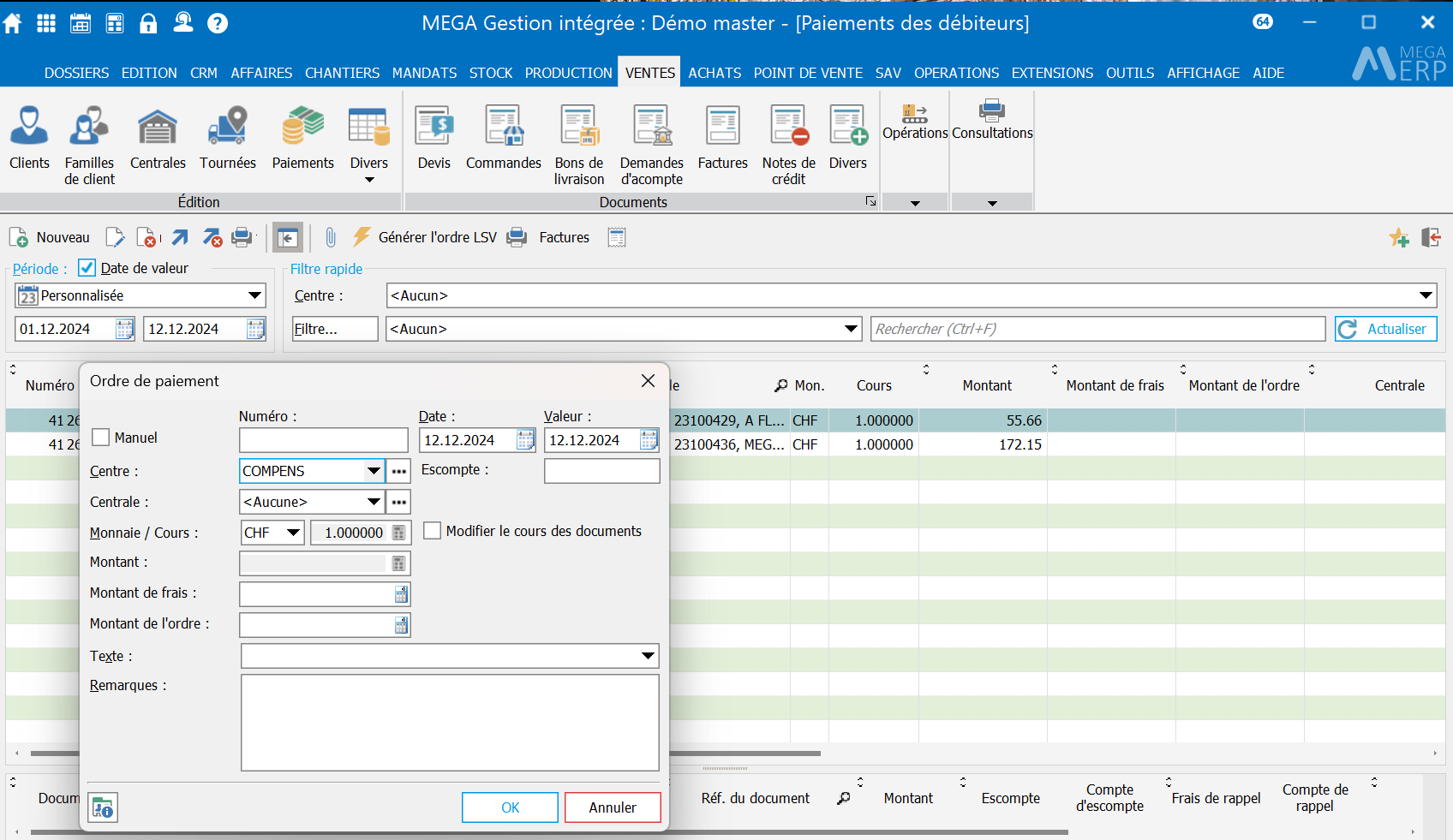Click the Centre ellipsis browse button
The image size is (1453, 840).
398,471
